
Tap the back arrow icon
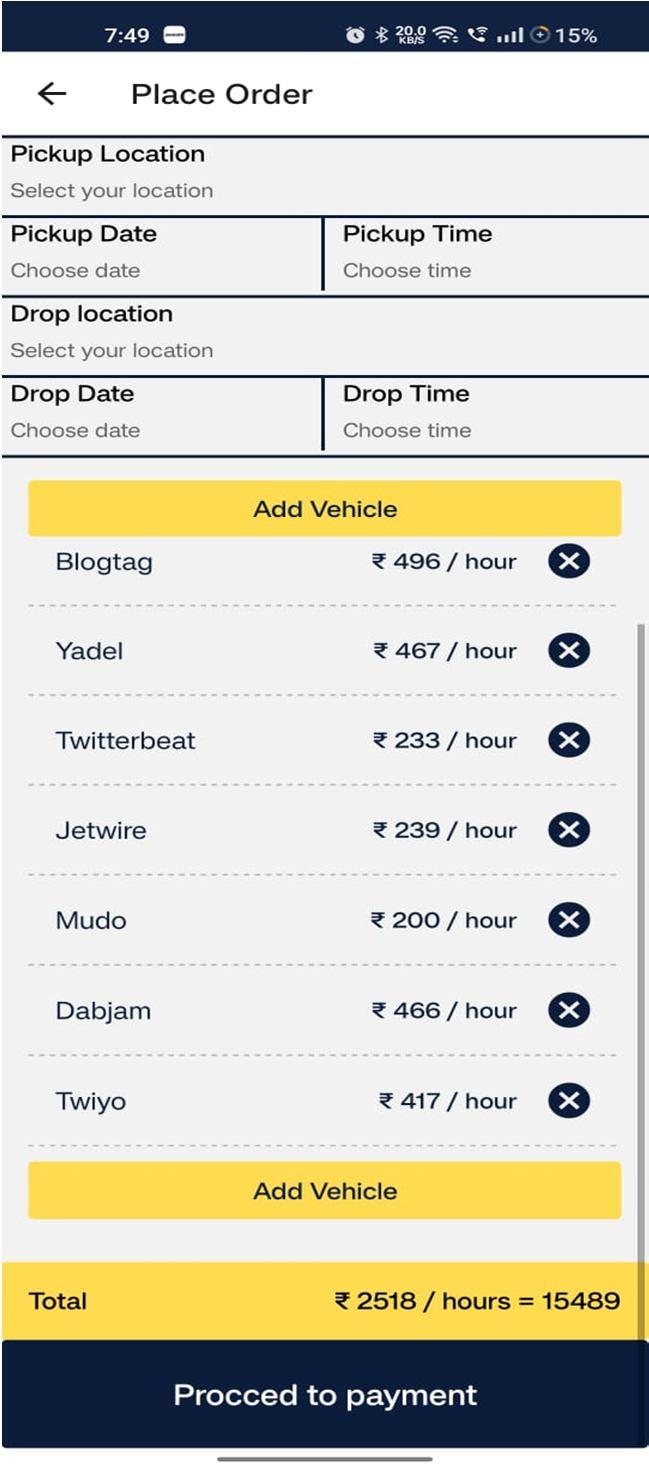[52, 94]
